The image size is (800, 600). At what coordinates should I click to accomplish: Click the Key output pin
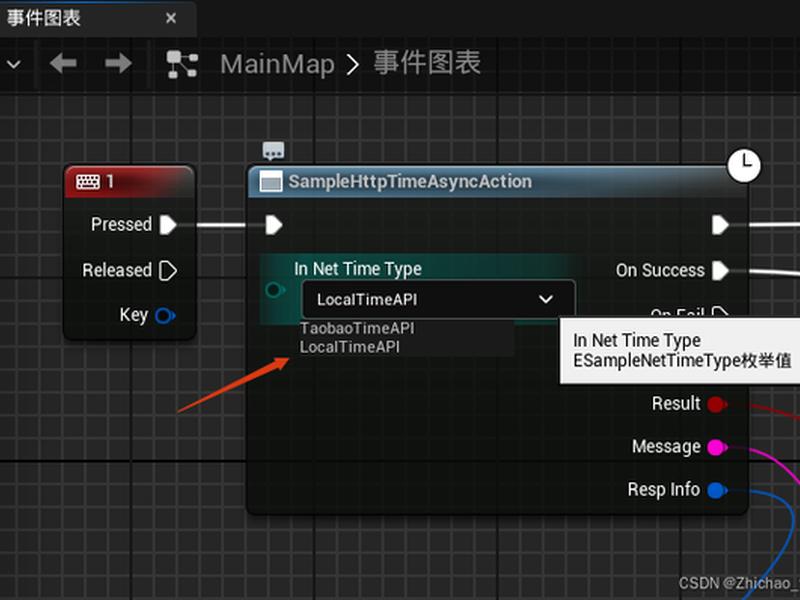[x=165, y=316]
